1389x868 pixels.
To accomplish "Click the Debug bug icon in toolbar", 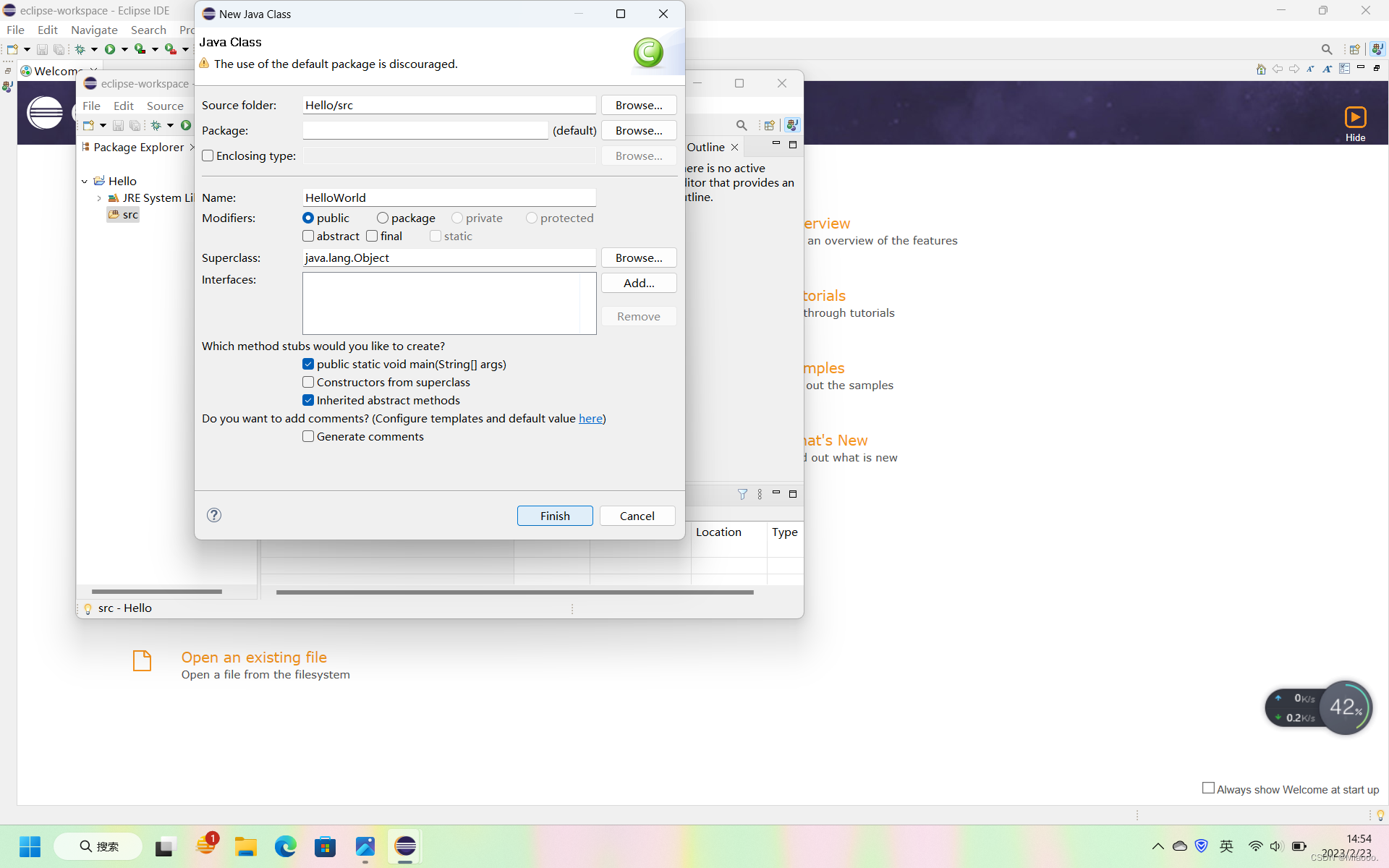I will point(80,49).
